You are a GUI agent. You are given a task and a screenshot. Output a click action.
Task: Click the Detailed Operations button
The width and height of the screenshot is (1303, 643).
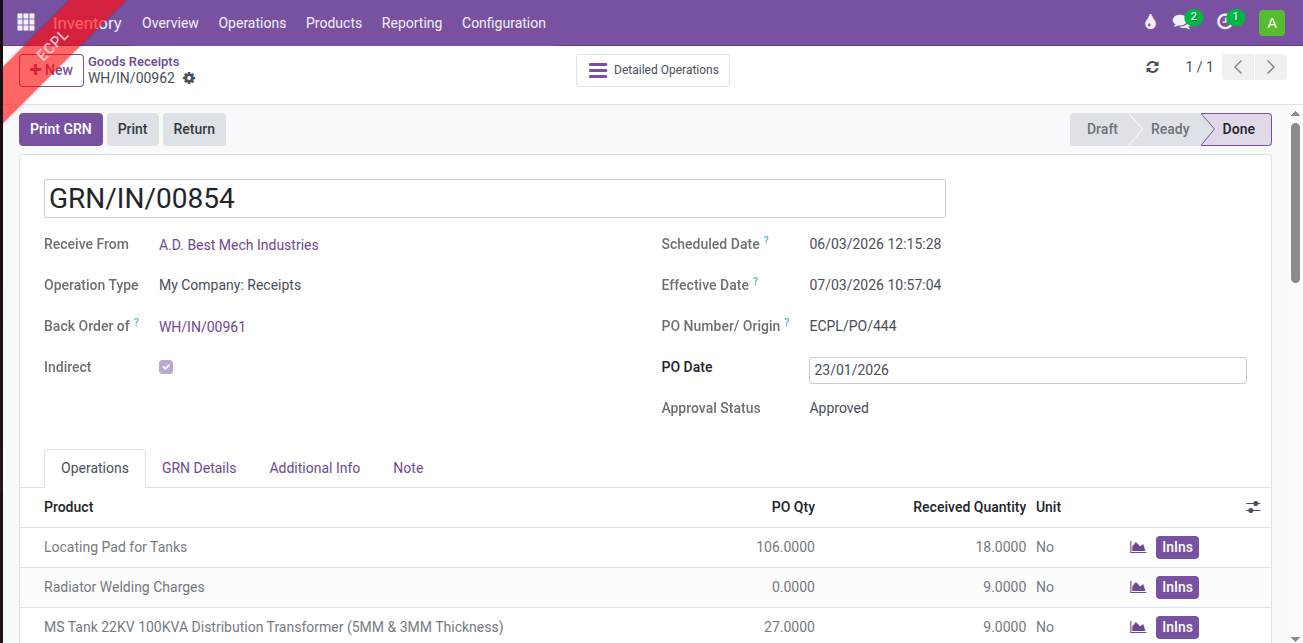[x=653, y=70]
